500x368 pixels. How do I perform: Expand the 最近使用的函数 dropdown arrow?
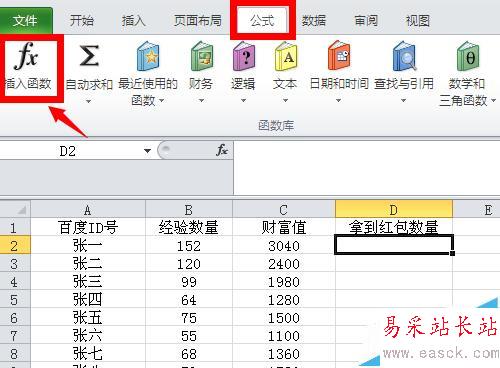(161, 101)
